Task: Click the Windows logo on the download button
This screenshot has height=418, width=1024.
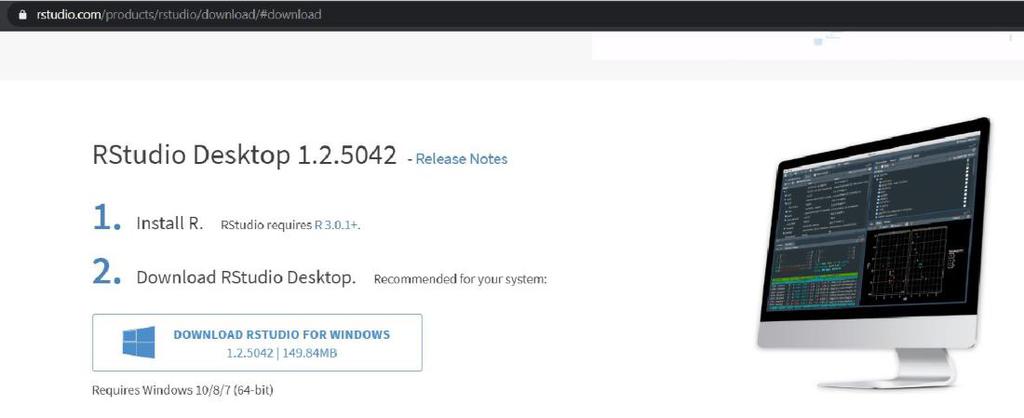Action: tap(139, 343)
